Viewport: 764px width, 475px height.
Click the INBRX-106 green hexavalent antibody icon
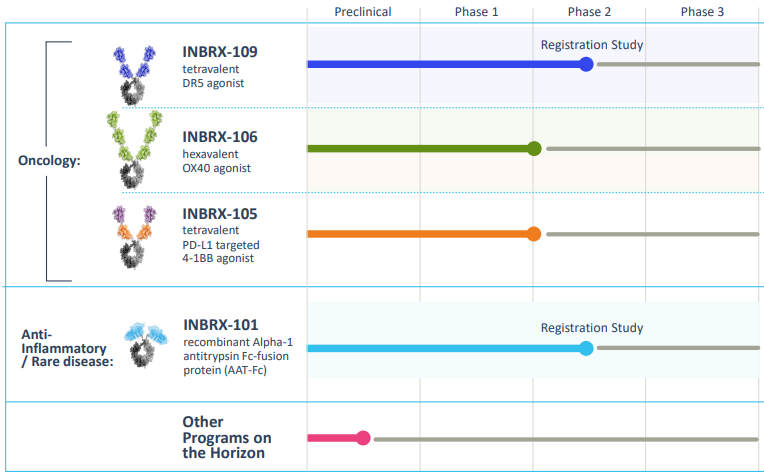click(135, 150)
